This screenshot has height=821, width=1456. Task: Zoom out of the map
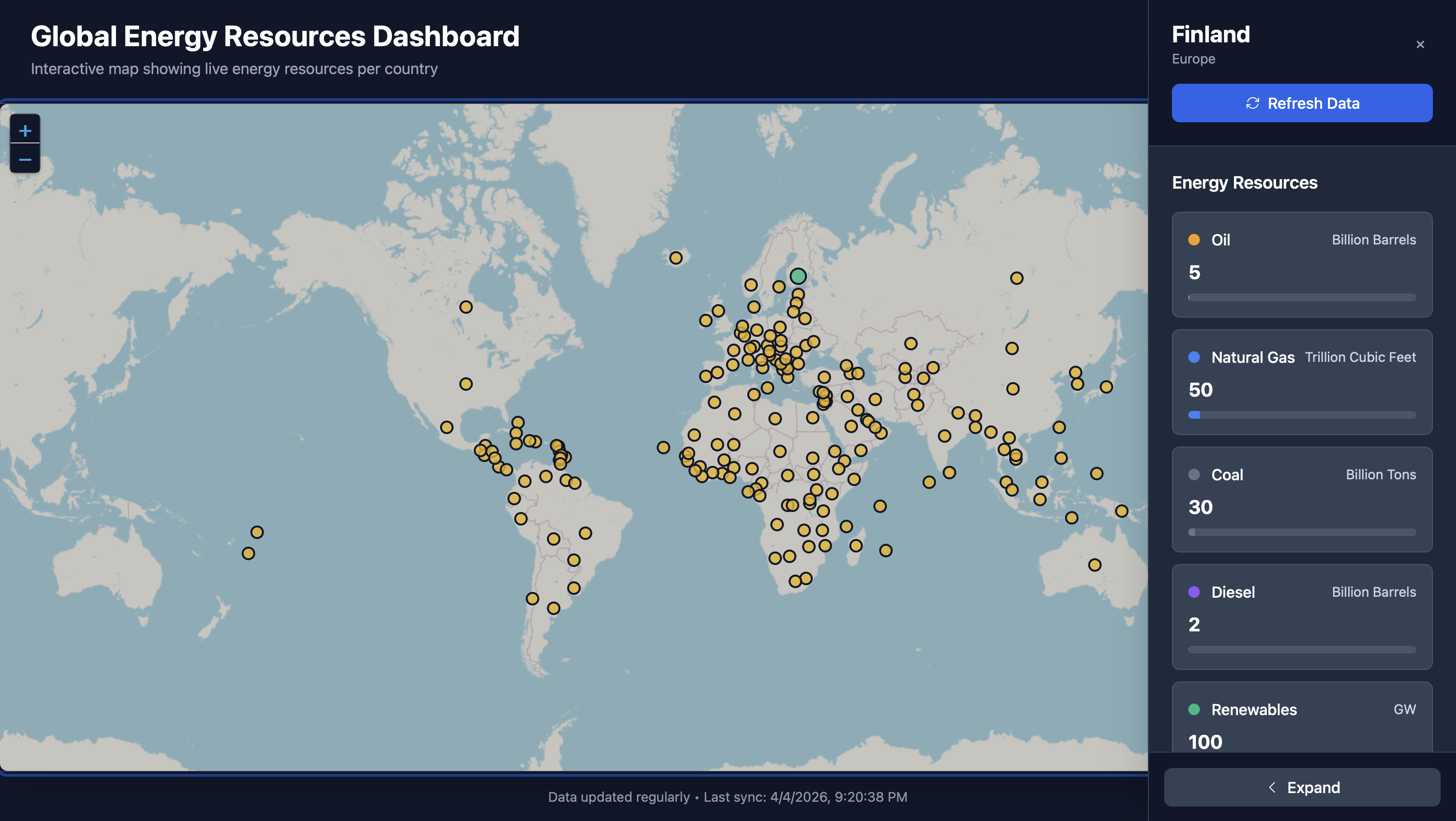(25, 159)
